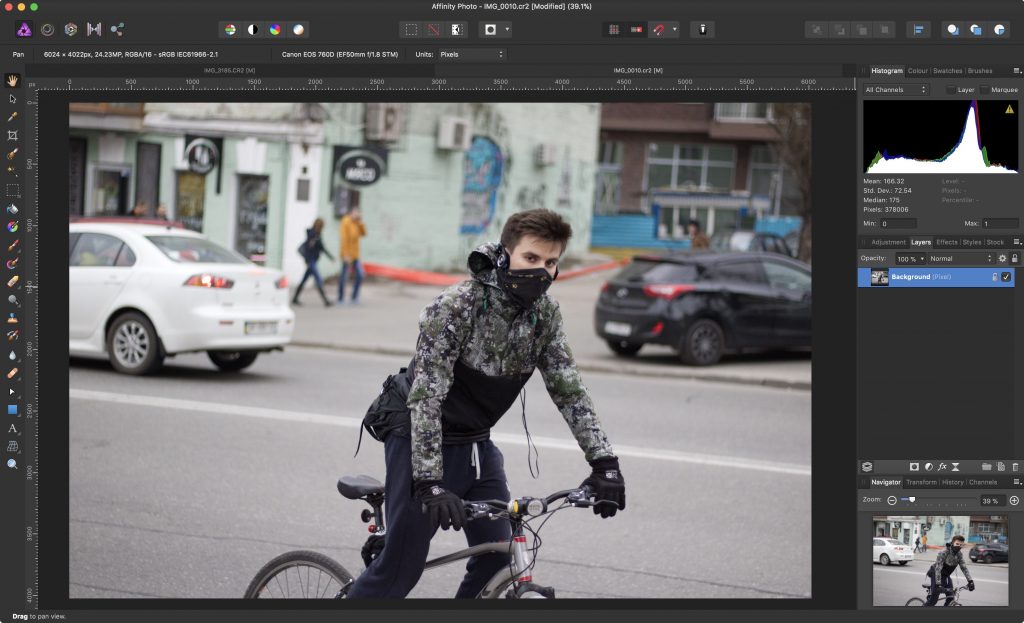This screenshot has width=1024, height=623.
Task: Switch to the IMG_0010.cr2 document tab
Action: 637,71
